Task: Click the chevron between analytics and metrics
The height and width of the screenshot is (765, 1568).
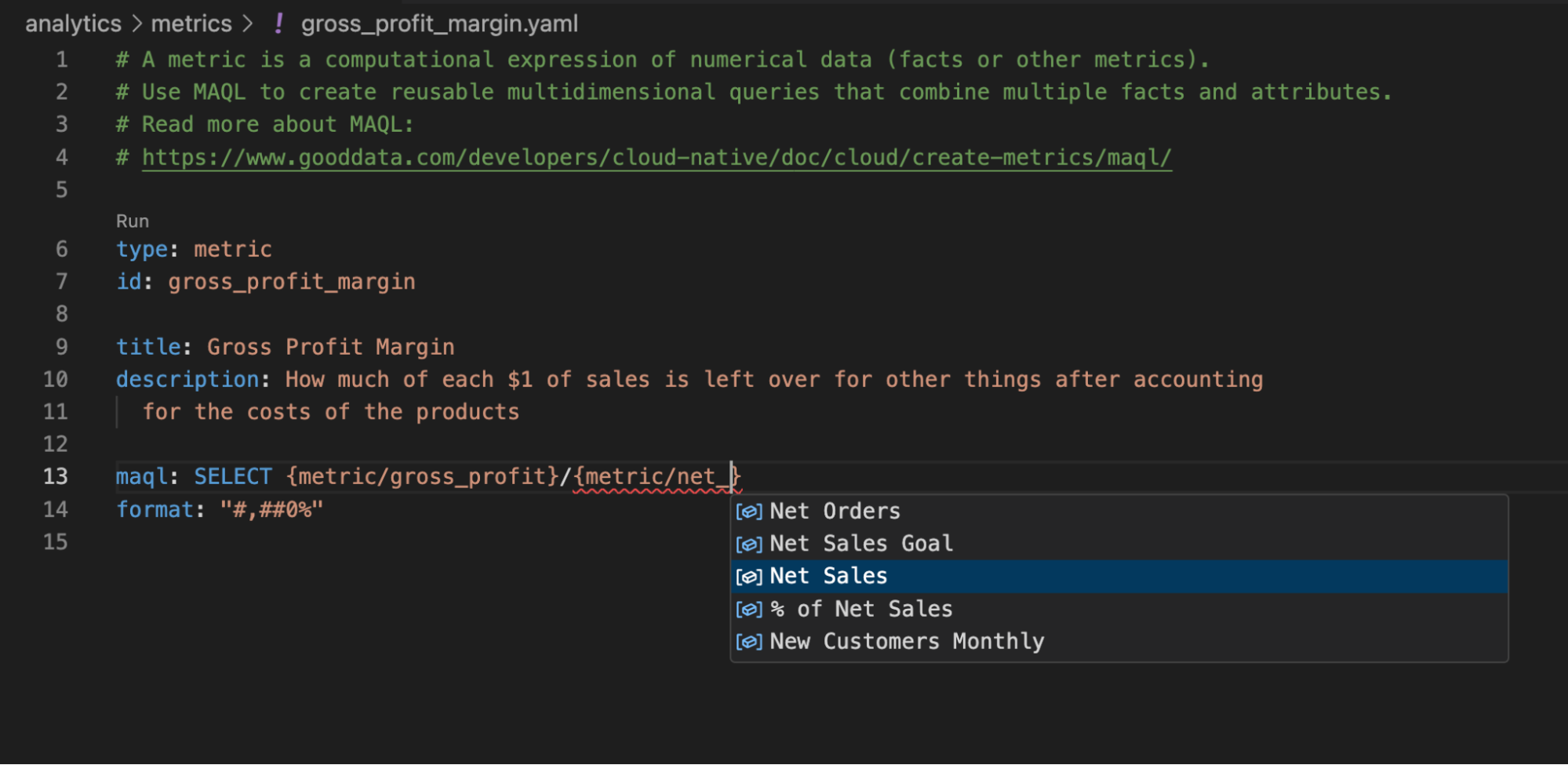Action: pyautogui.click(x=134, y=24)
